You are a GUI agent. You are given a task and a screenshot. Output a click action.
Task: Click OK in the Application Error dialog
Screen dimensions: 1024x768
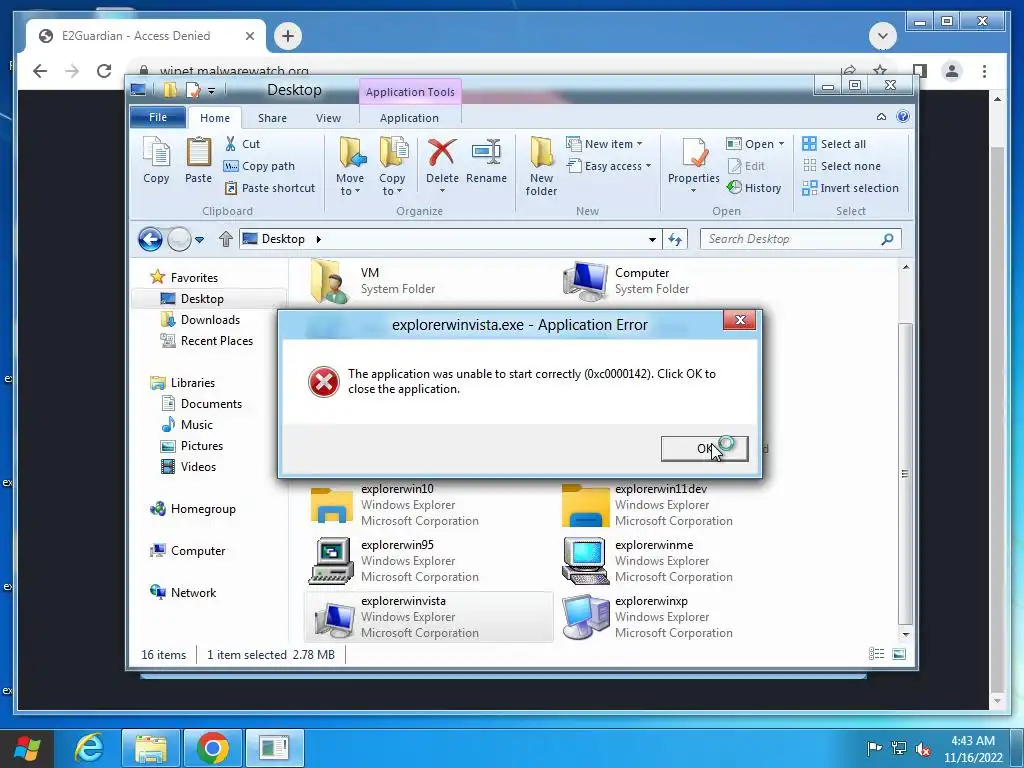pos(704,449)
